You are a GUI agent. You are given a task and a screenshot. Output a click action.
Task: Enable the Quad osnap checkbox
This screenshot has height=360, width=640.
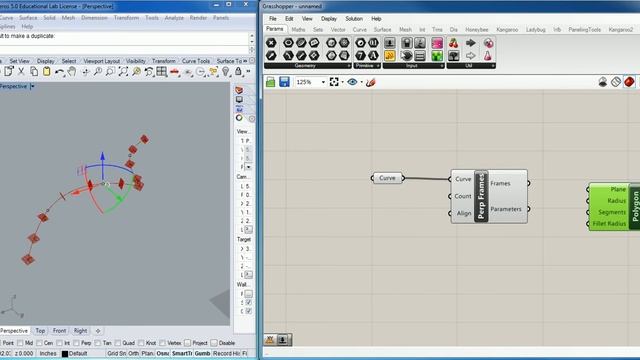[x=118, y=343]
